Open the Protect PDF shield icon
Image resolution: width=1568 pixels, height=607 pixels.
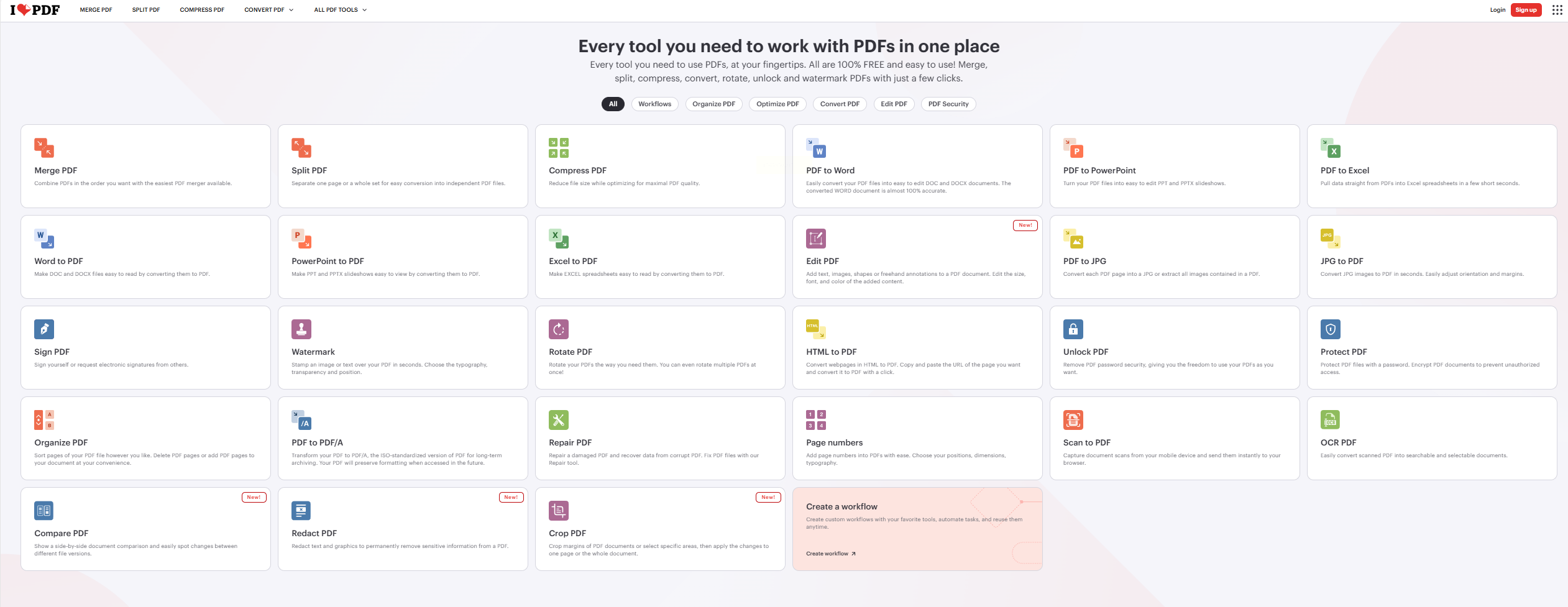(1330, 329)
